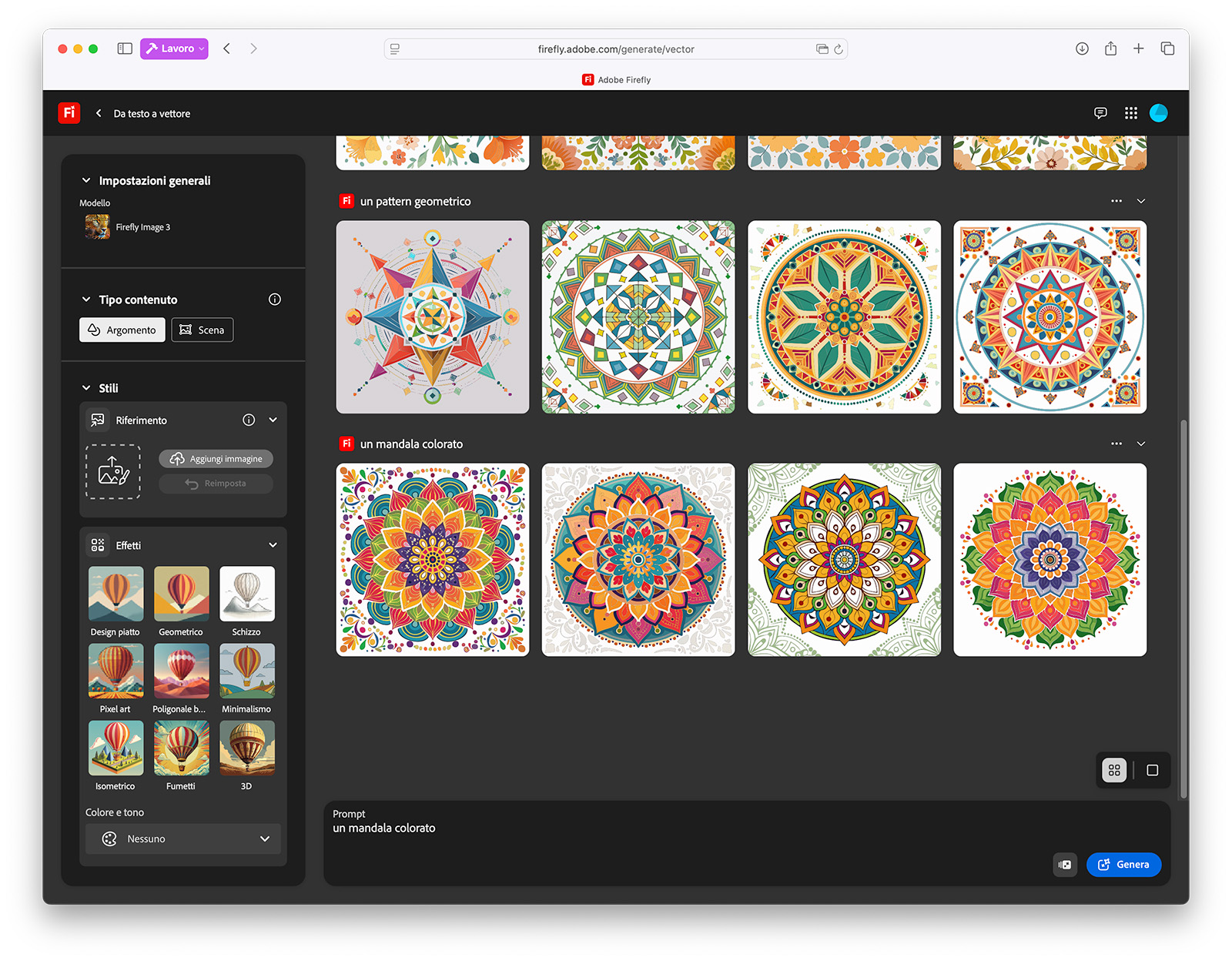Click the Reimposta button

click(x=216, y=484)
